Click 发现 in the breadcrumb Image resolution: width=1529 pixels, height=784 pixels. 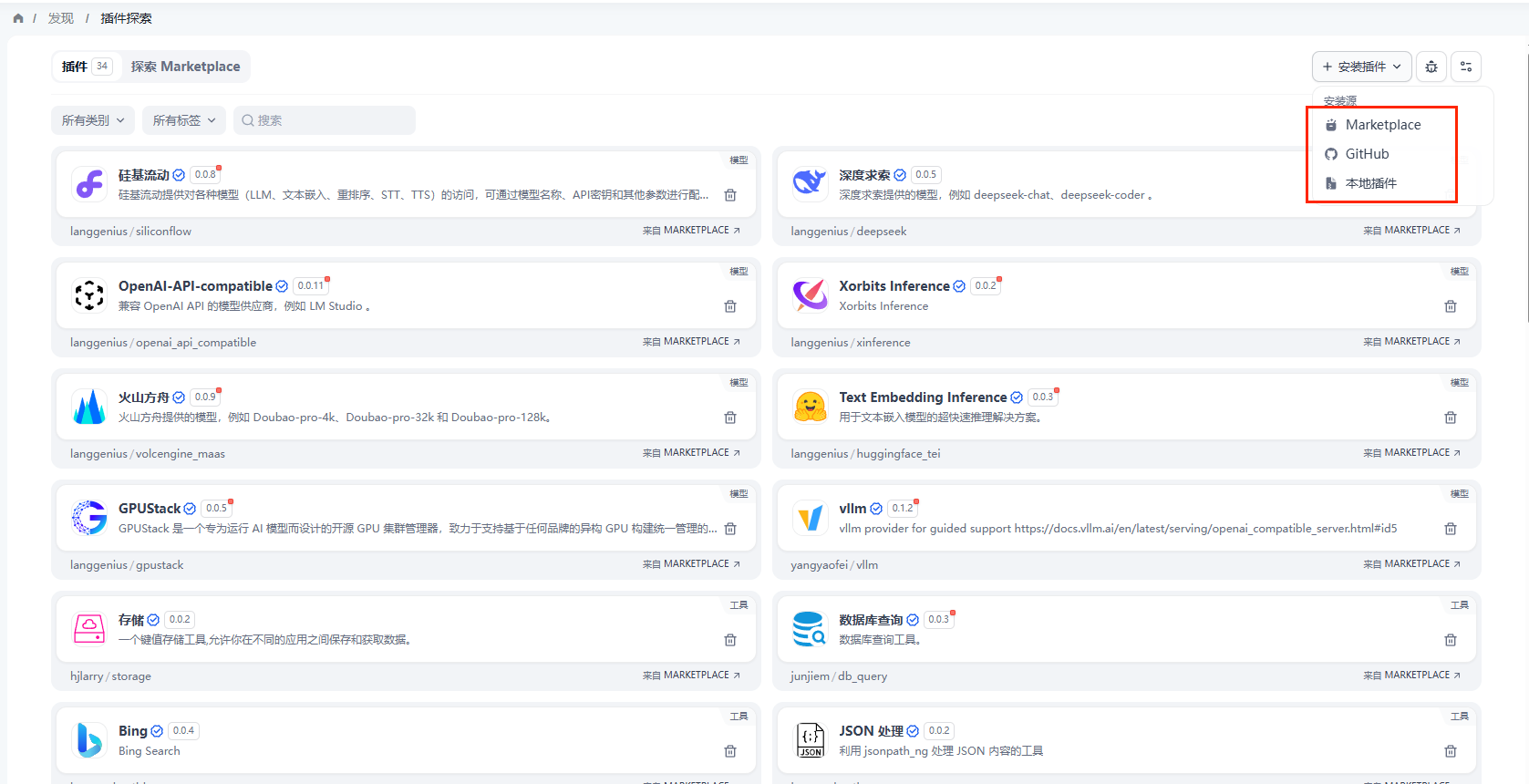pyautogui.click(x=61, y=18)
